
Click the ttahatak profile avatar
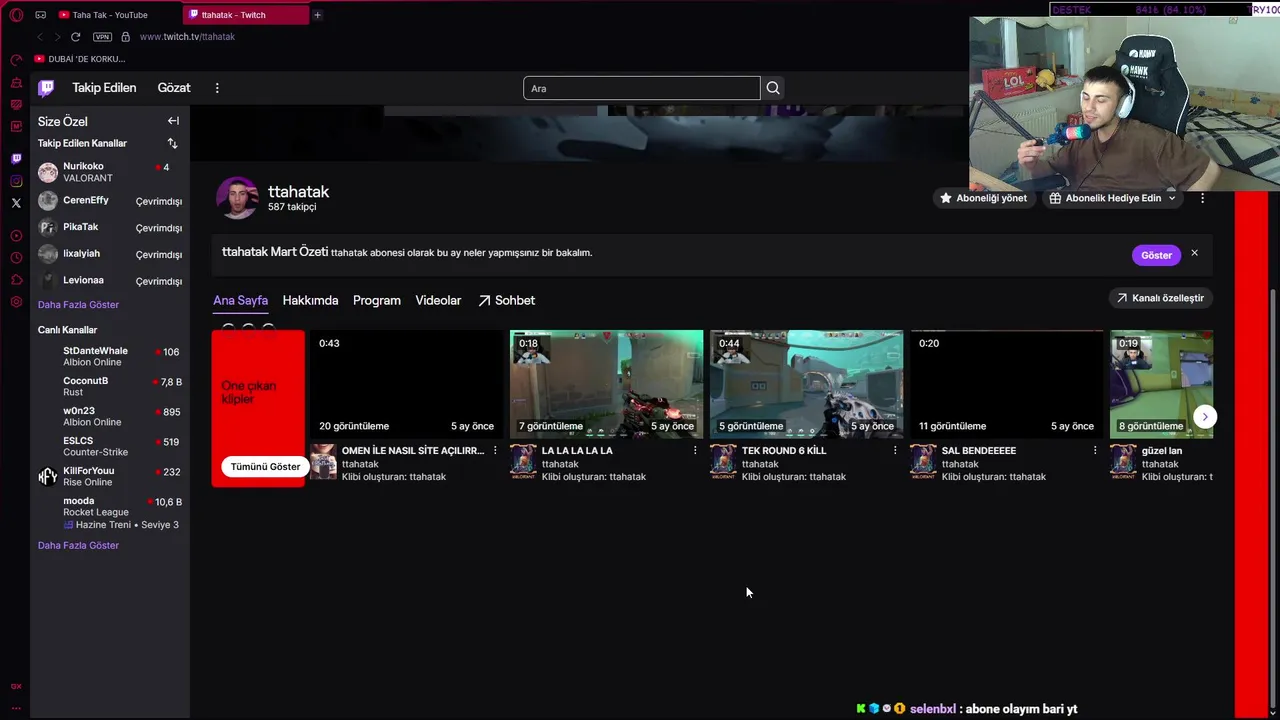coord(238,198)
